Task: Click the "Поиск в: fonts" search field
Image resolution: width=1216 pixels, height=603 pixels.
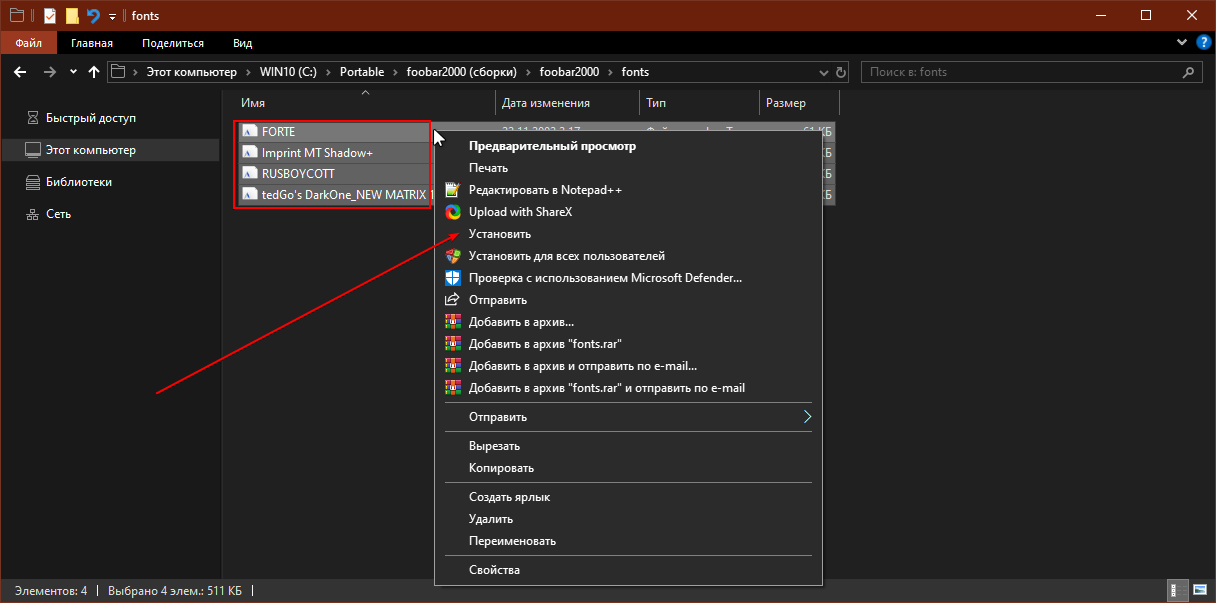Action: point(1020,72)
